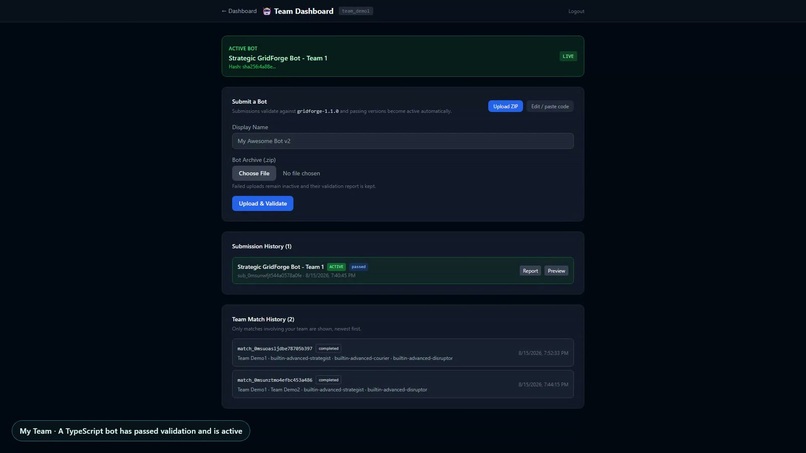The image size is (806, 453).
Task: Click the Team Match History (2) heading
Action: click(263, 319)
